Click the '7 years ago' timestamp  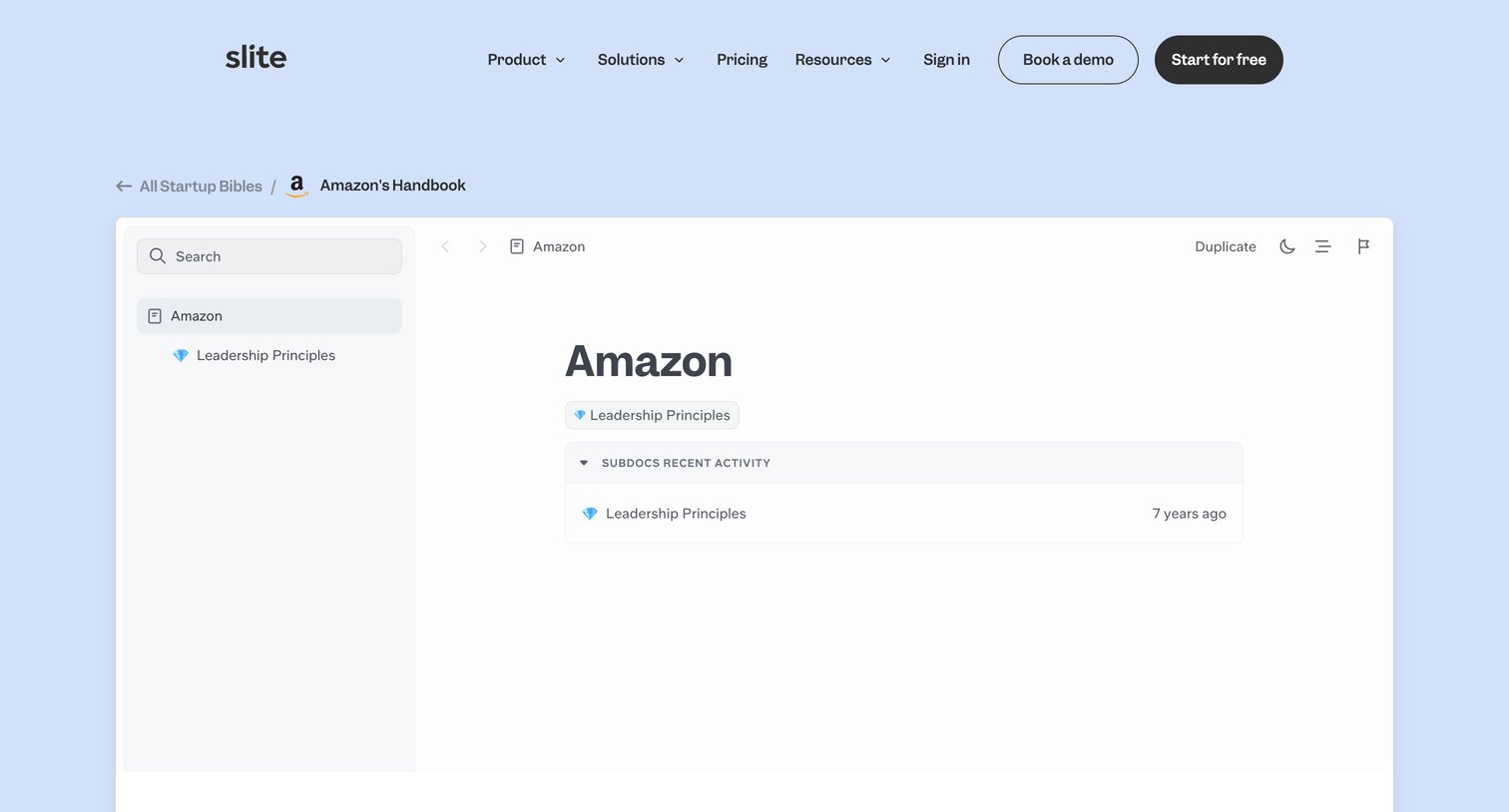click(x=1189, y=514)
